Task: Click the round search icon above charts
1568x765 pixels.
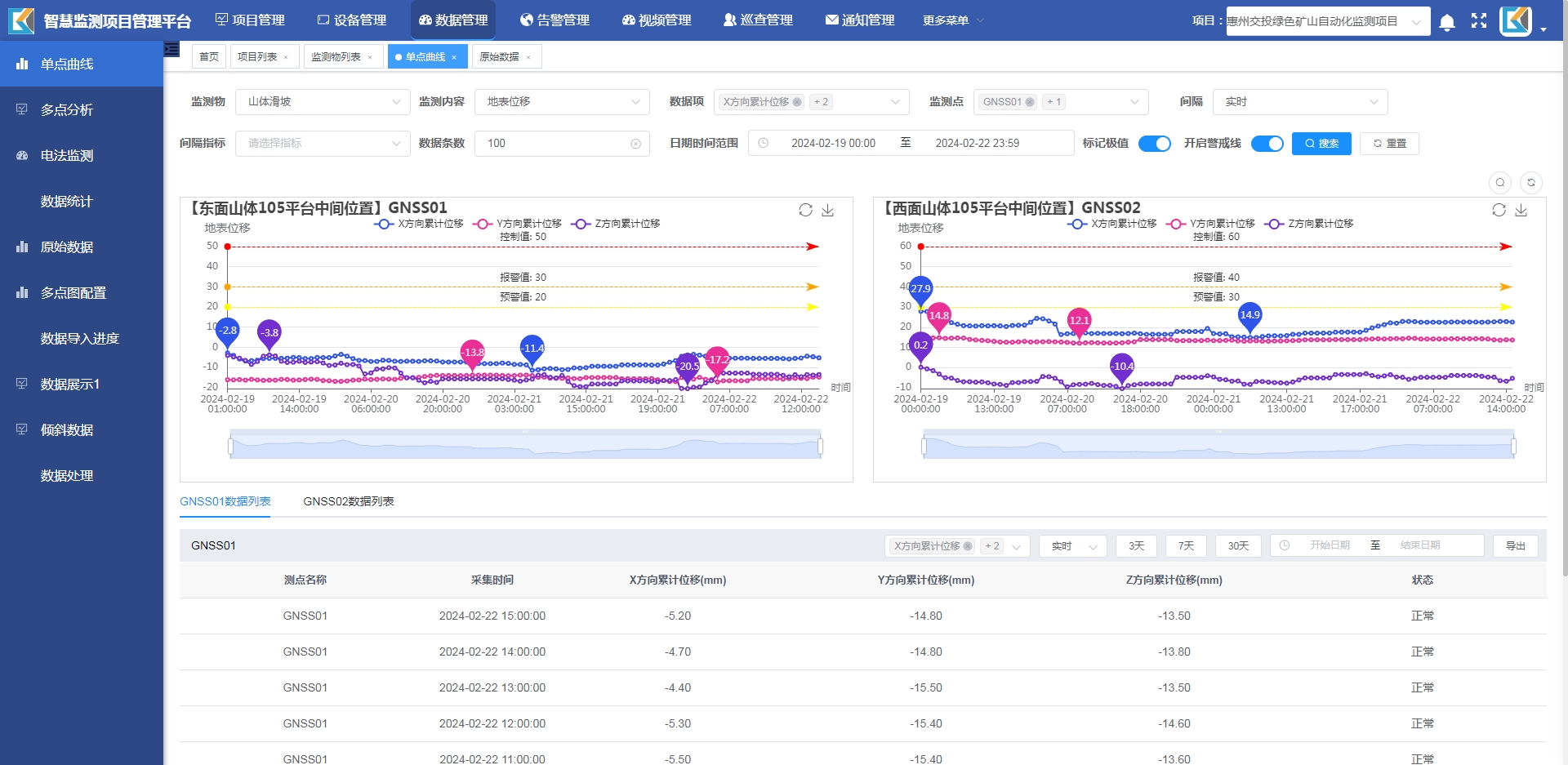Action: click(x=1500, y=183)
